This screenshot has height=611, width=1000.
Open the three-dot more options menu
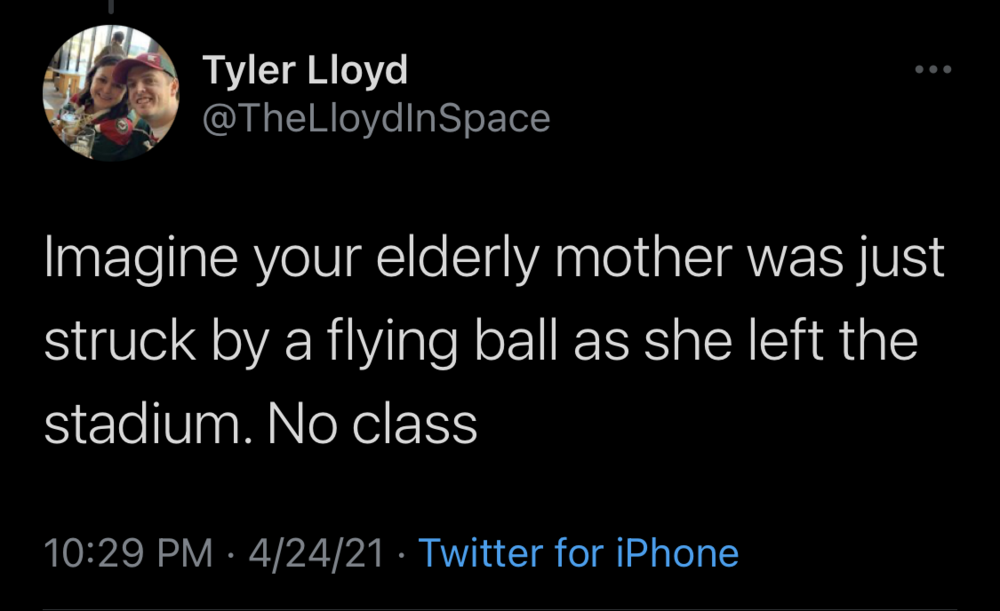click(933, 70)
